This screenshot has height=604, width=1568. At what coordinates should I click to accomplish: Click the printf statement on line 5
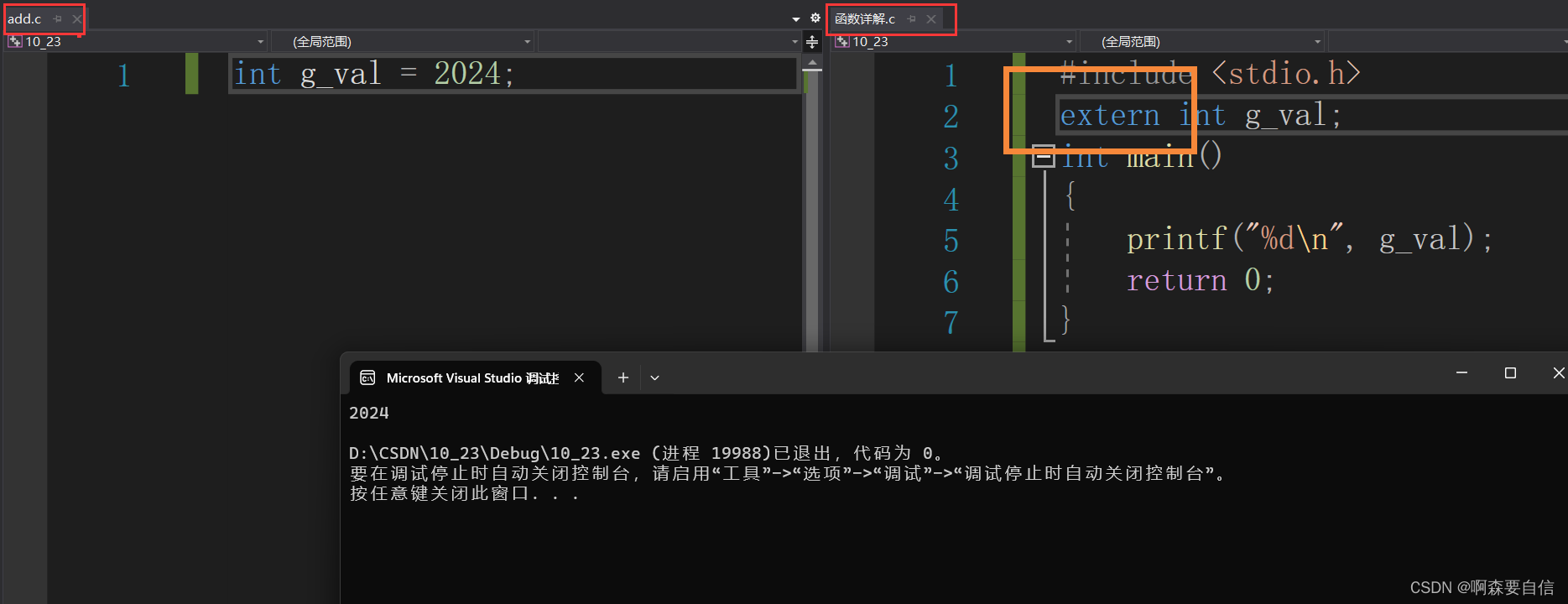pyautogui.click(x=1310, y=239)
